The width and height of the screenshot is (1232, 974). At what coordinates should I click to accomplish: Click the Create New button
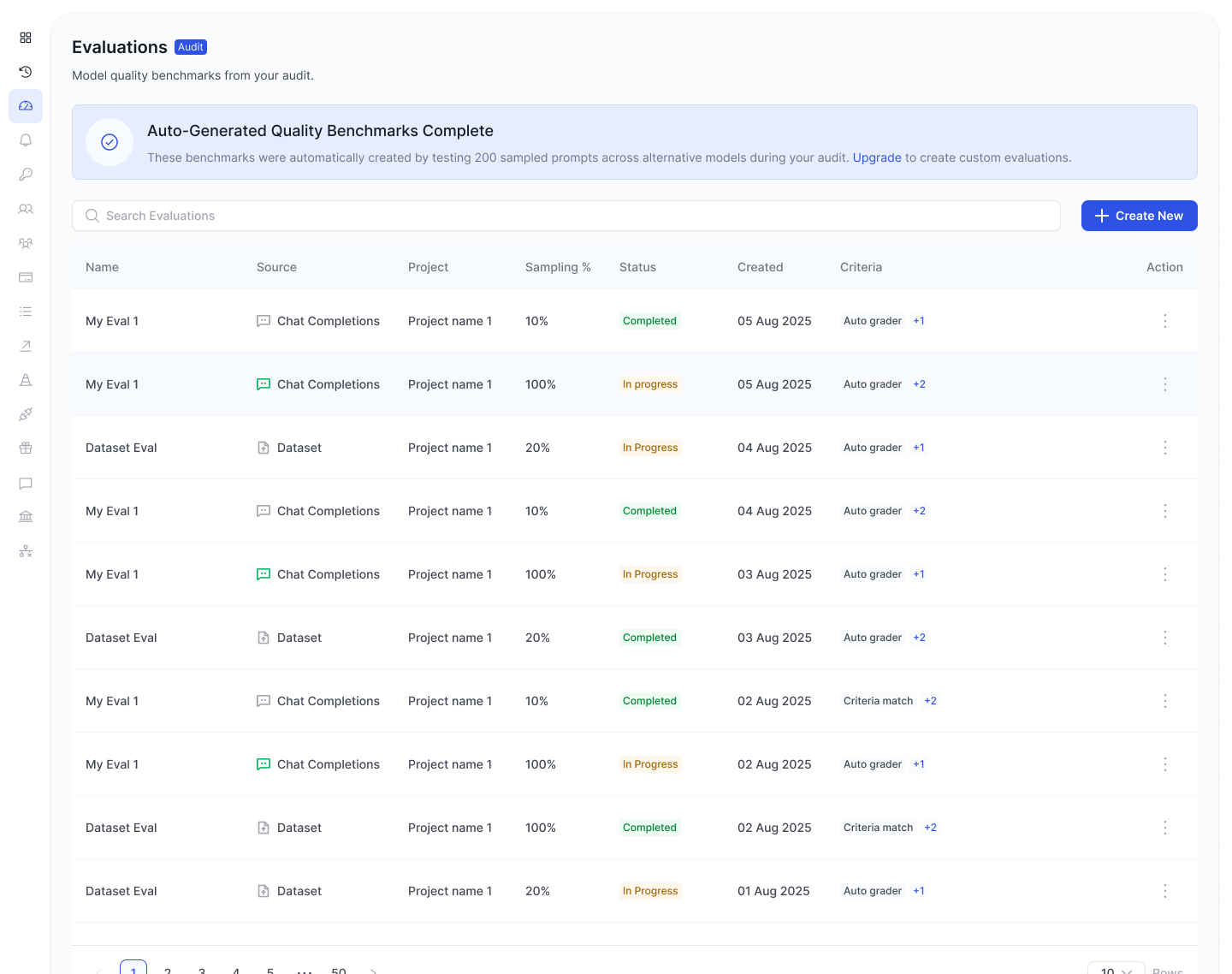(x=1139, y=216)
